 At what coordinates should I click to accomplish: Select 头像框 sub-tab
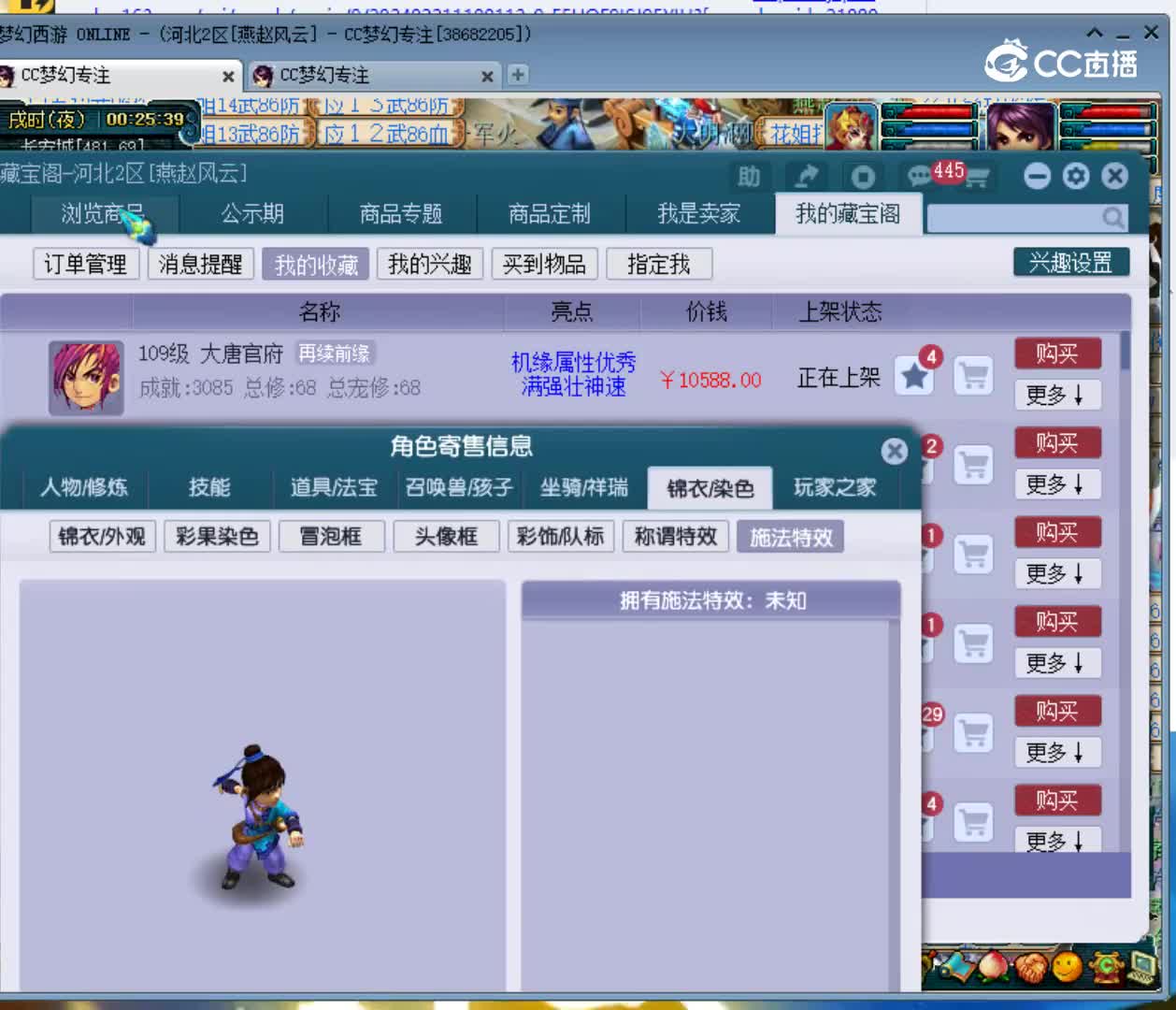point(446,537)
